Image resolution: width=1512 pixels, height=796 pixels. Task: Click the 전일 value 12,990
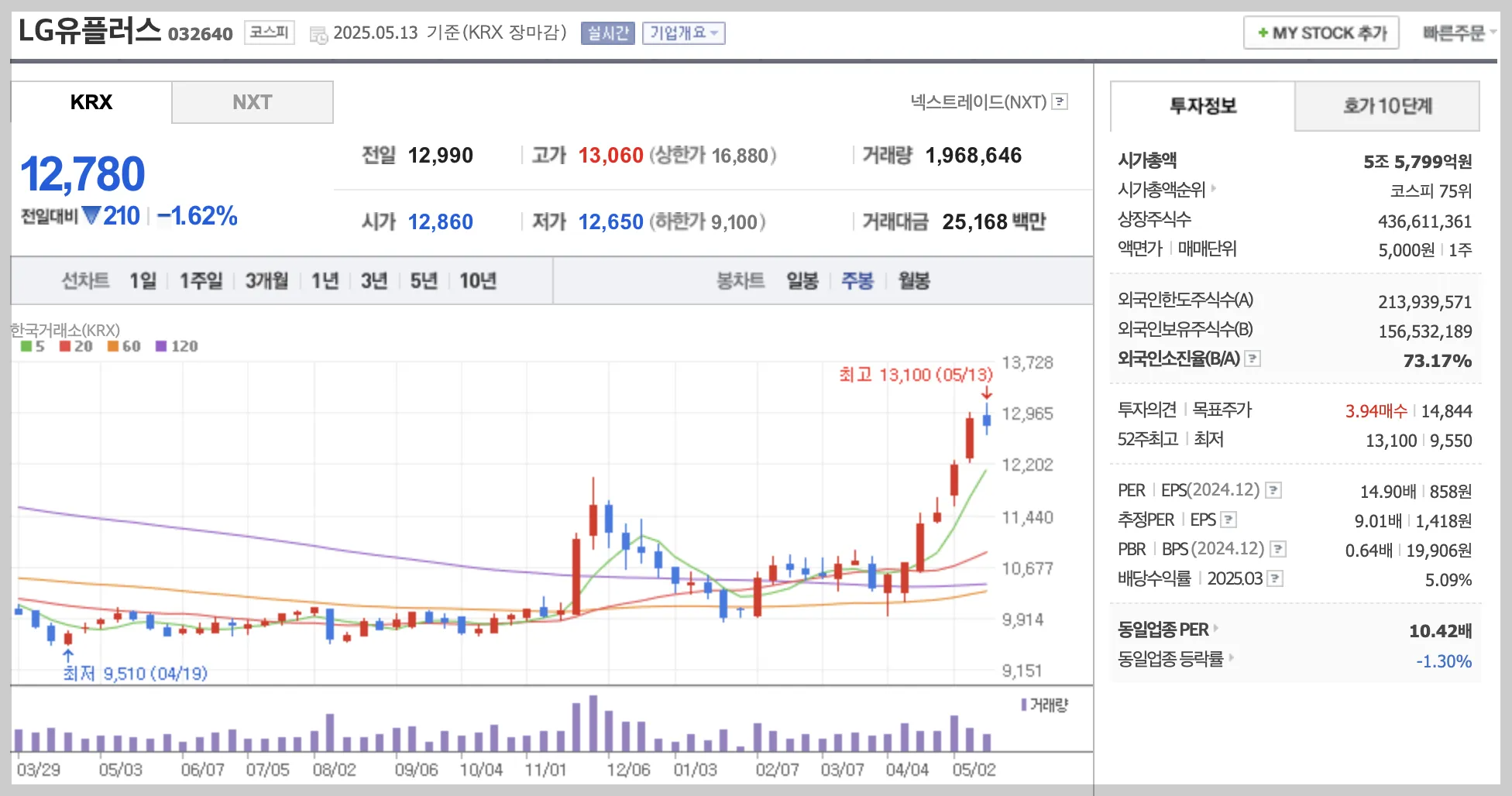pos(441,156)
